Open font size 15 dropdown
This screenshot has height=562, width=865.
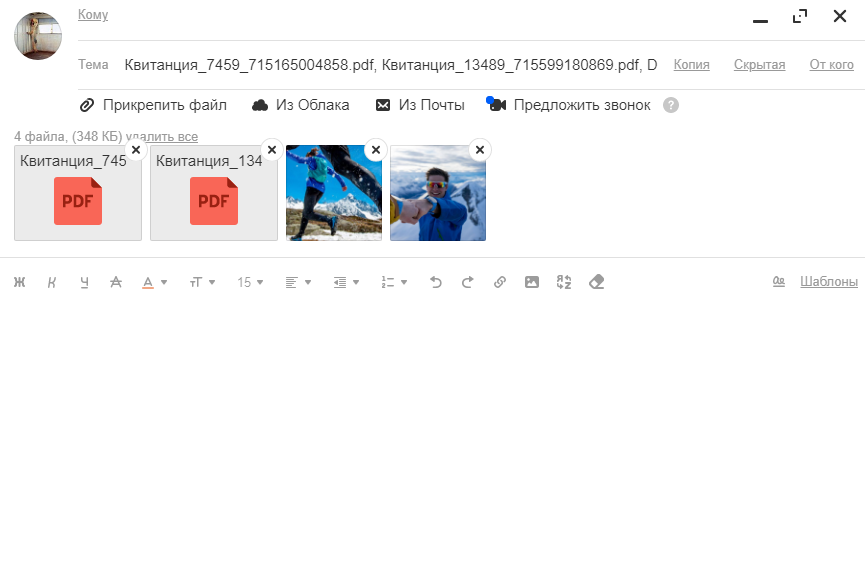(250, 282)
